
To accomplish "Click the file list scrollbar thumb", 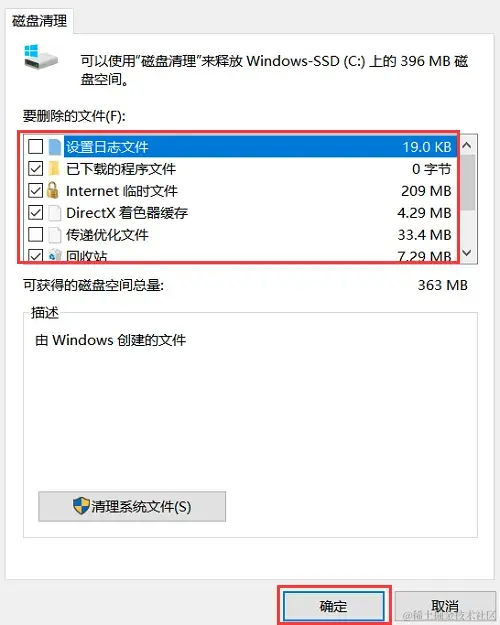I will tap(468, 183).
